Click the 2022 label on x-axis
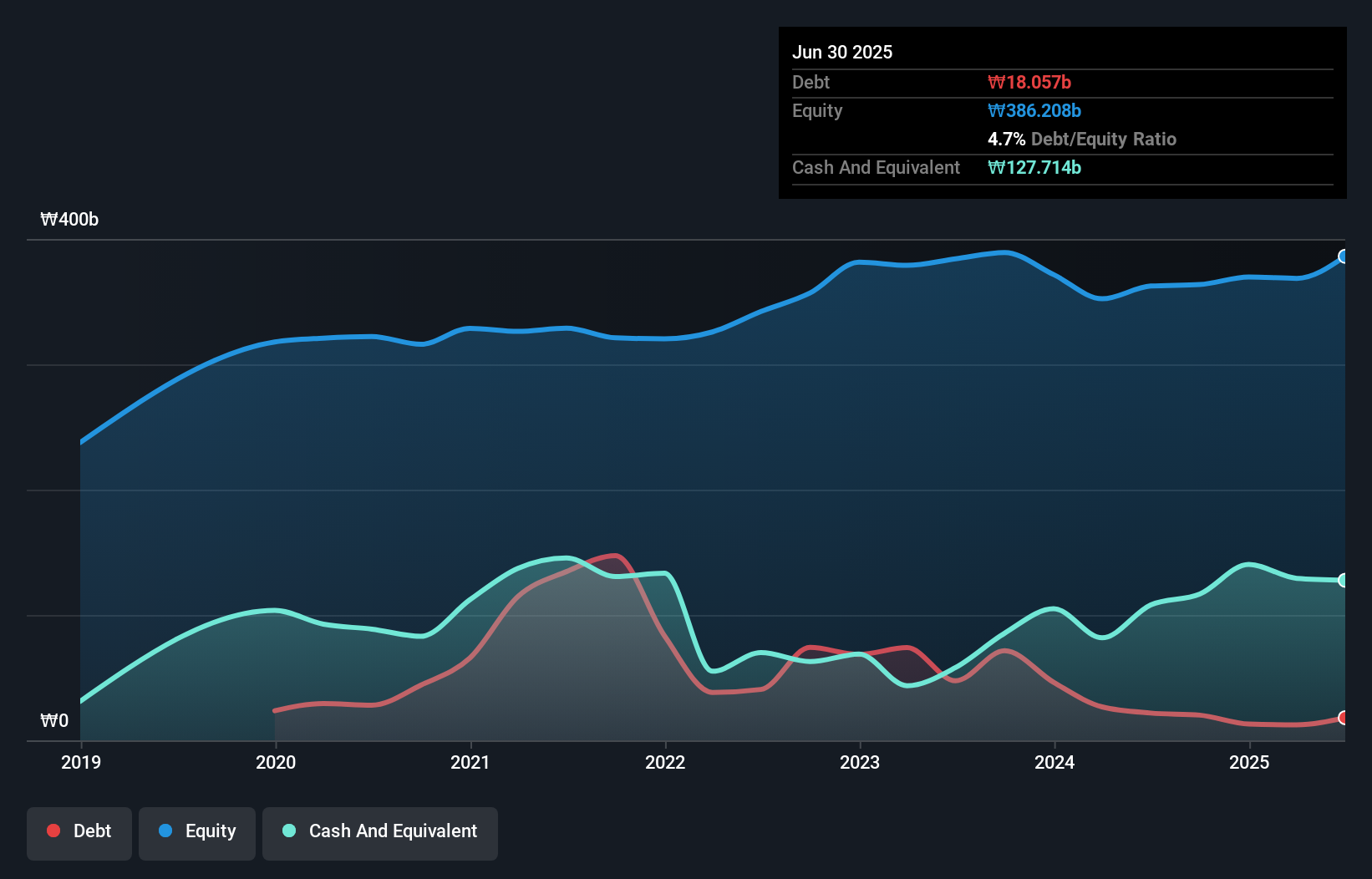Image resolution: width=1372 pixels, height=879 pixels. click(x=665, y=762)
